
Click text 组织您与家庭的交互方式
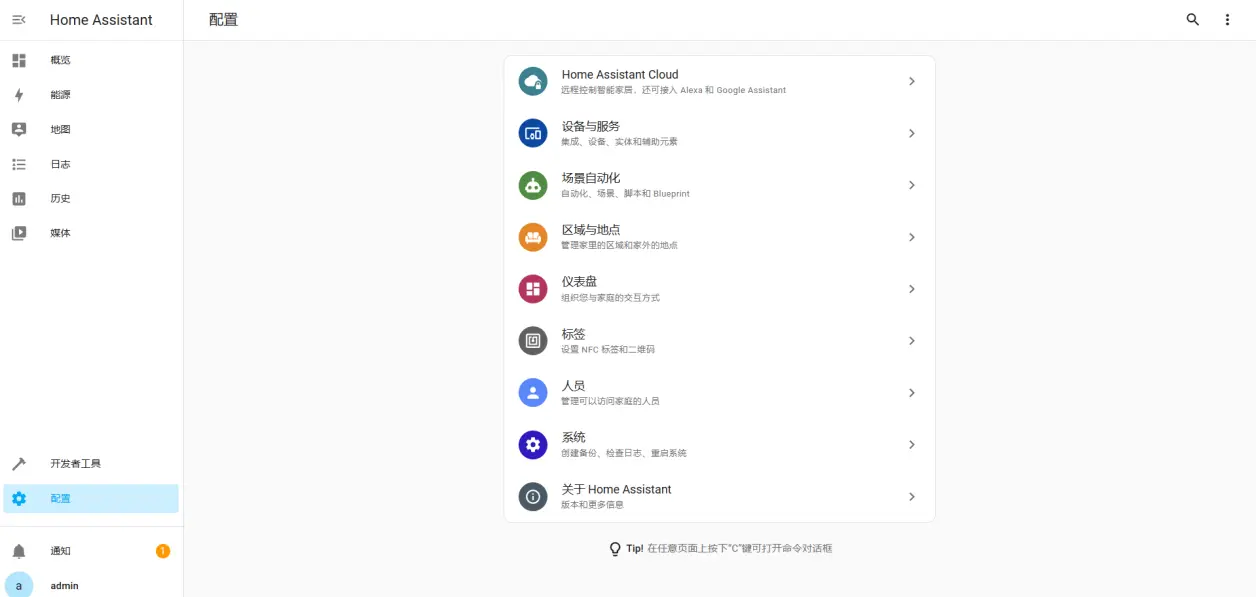[x=611, y=298]
